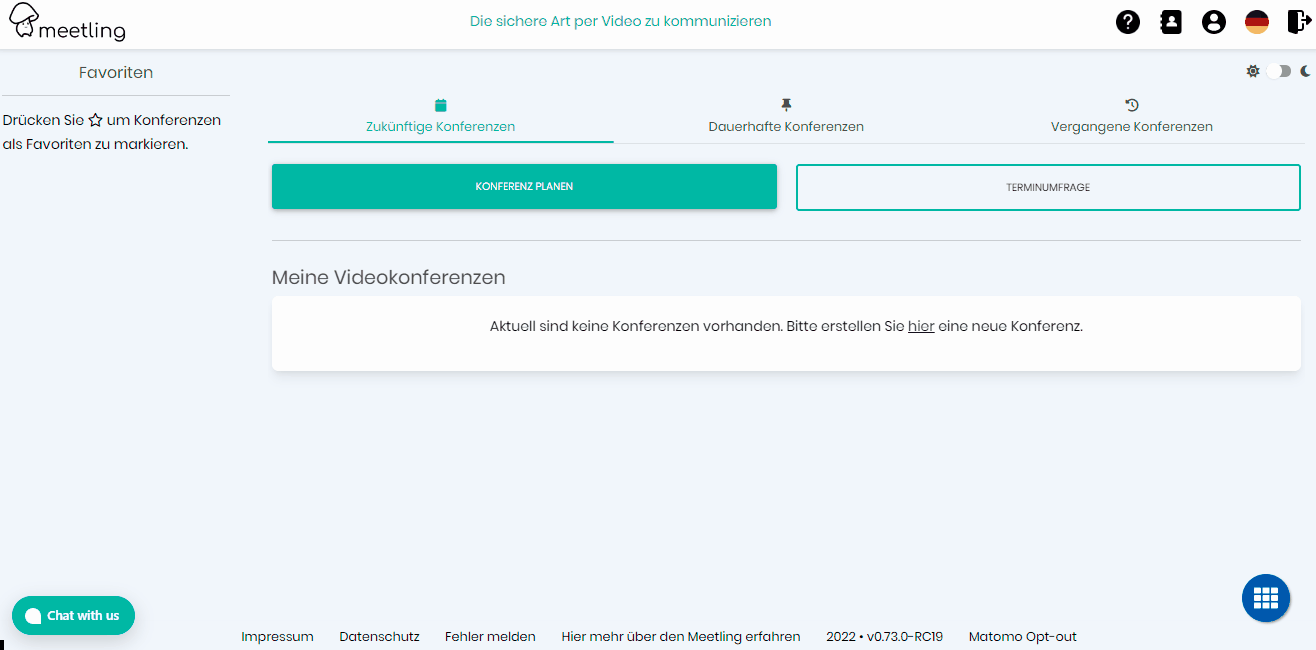This screenshot has width=1316, height=650.
Task: Click the hier link to create a conference
Action: click(920, 325)
